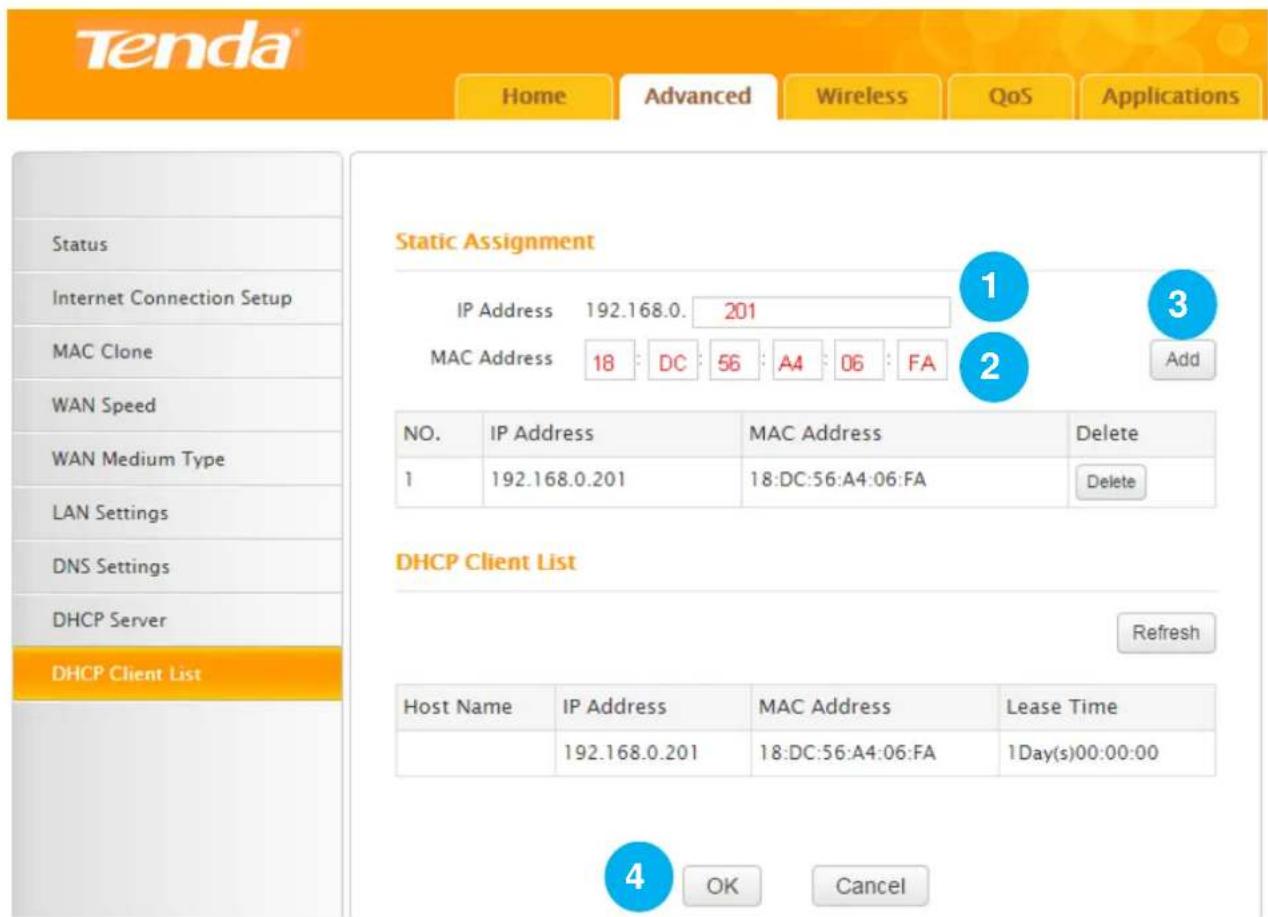Open the Wireless tab

click(861, 97)
